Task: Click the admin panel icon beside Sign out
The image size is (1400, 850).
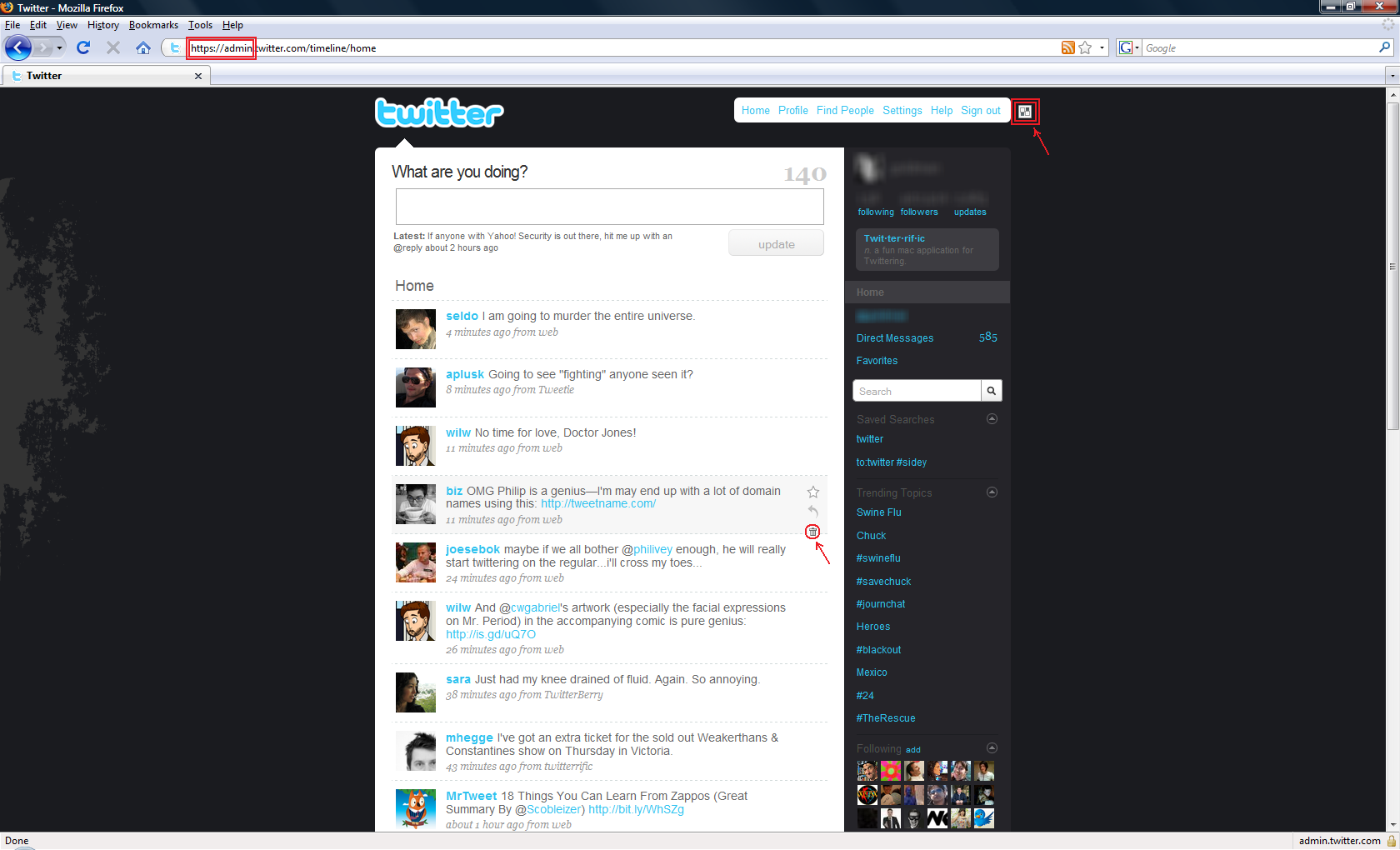Action: click(1025, 112)
